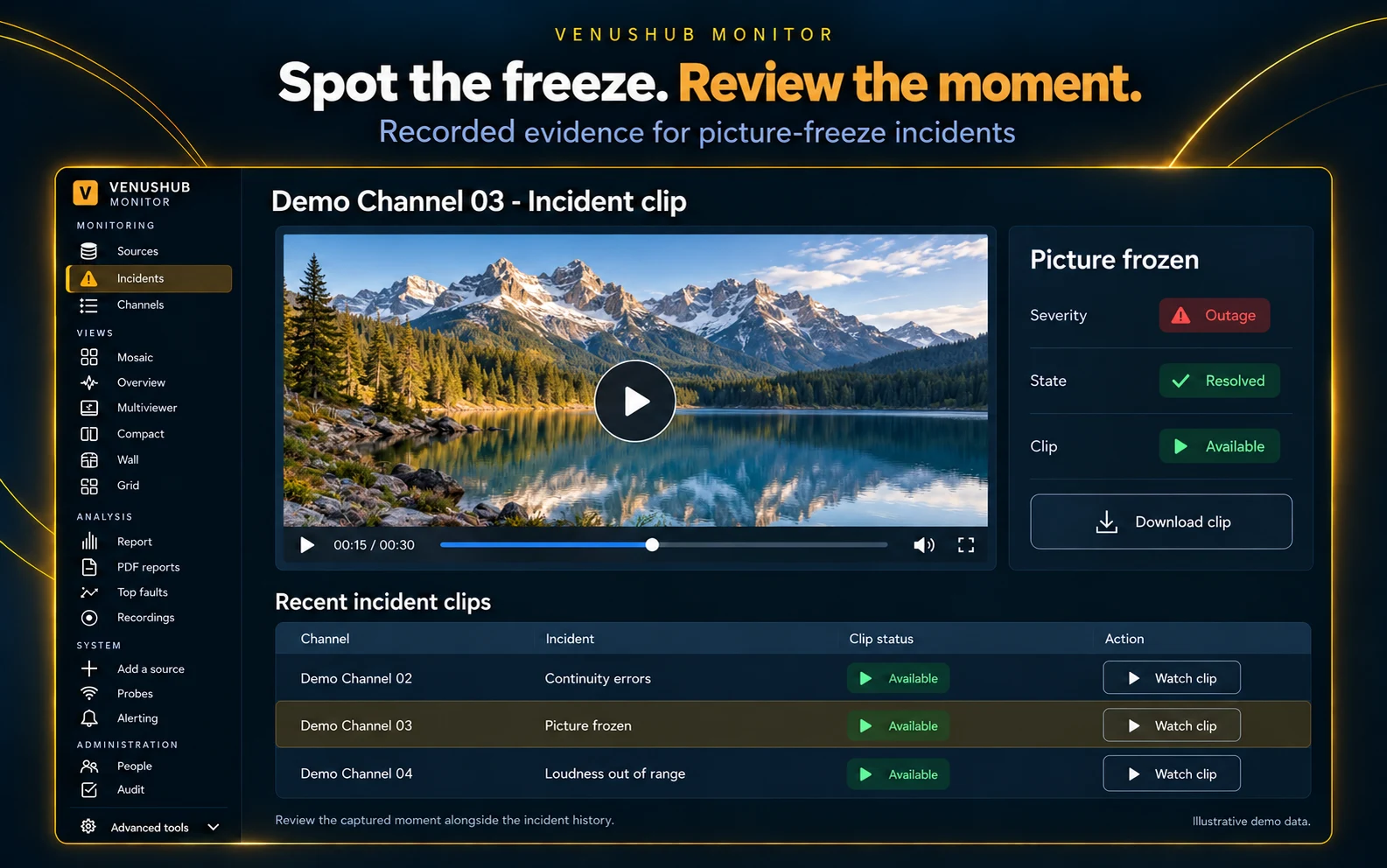Open the Channels list icon
Screen dimensions: 1387x868
point(88,305)
